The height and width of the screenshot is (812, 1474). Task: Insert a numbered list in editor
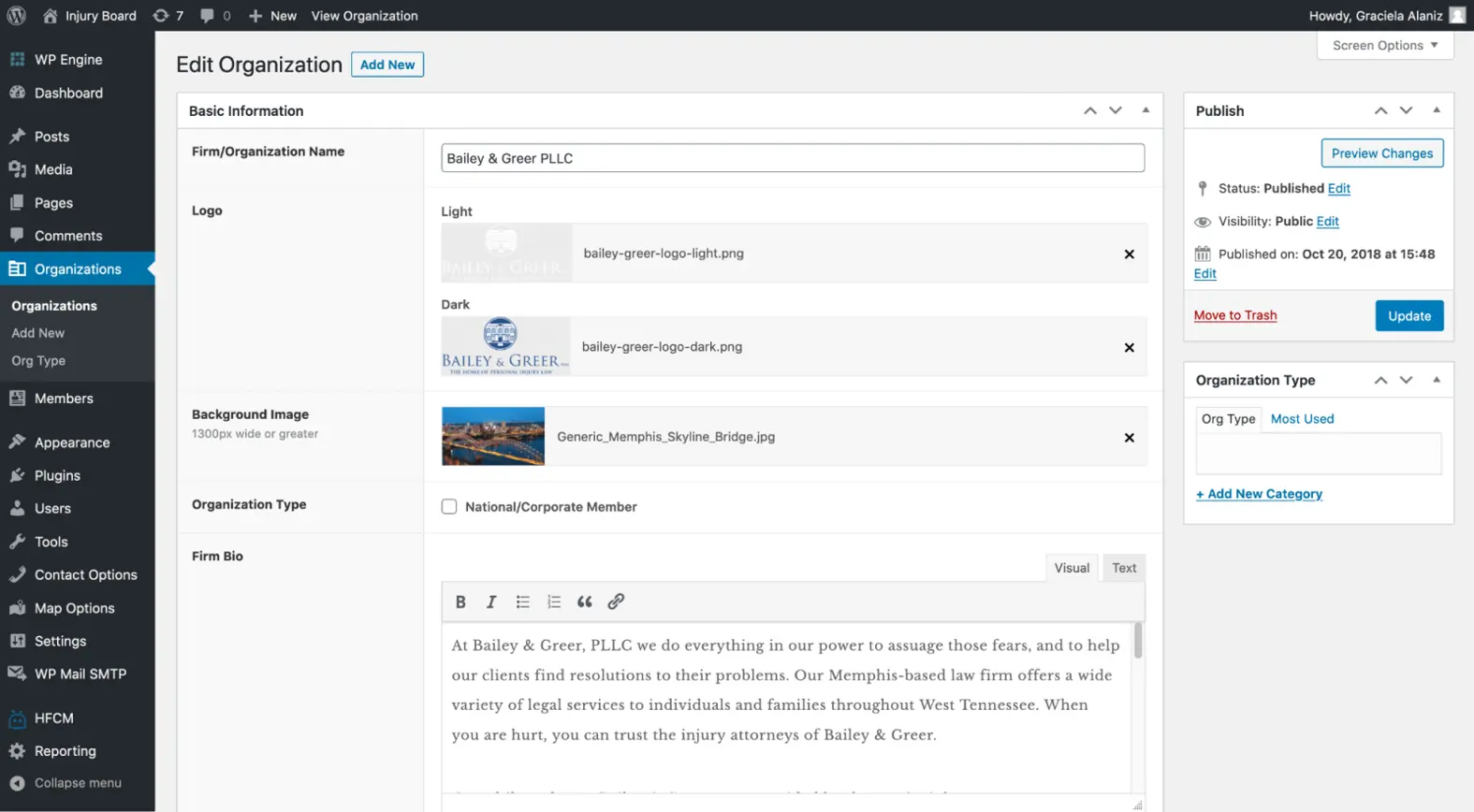point(554,602)
